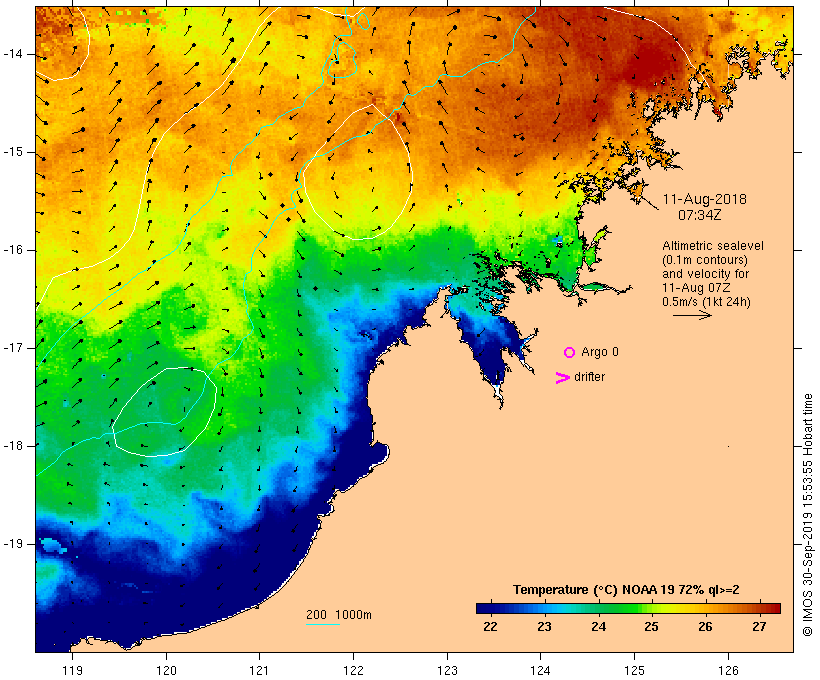This screenshot has height=680, width=820.
Task: Click the 'Altimetric sealevel' text line
Action: tap(713, 246)
